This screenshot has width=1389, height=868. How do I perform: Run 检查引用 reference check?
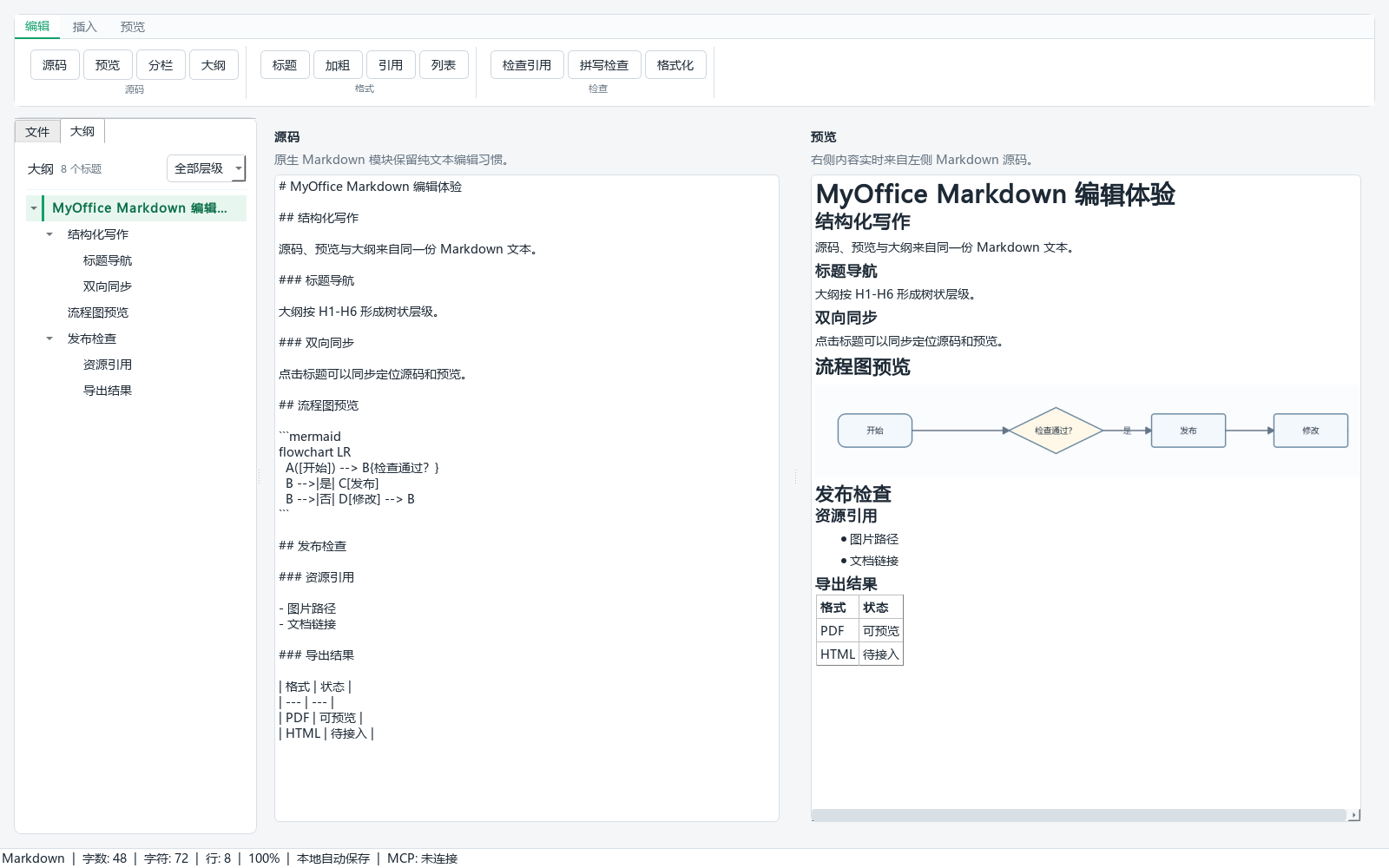(x=527, y=65)
